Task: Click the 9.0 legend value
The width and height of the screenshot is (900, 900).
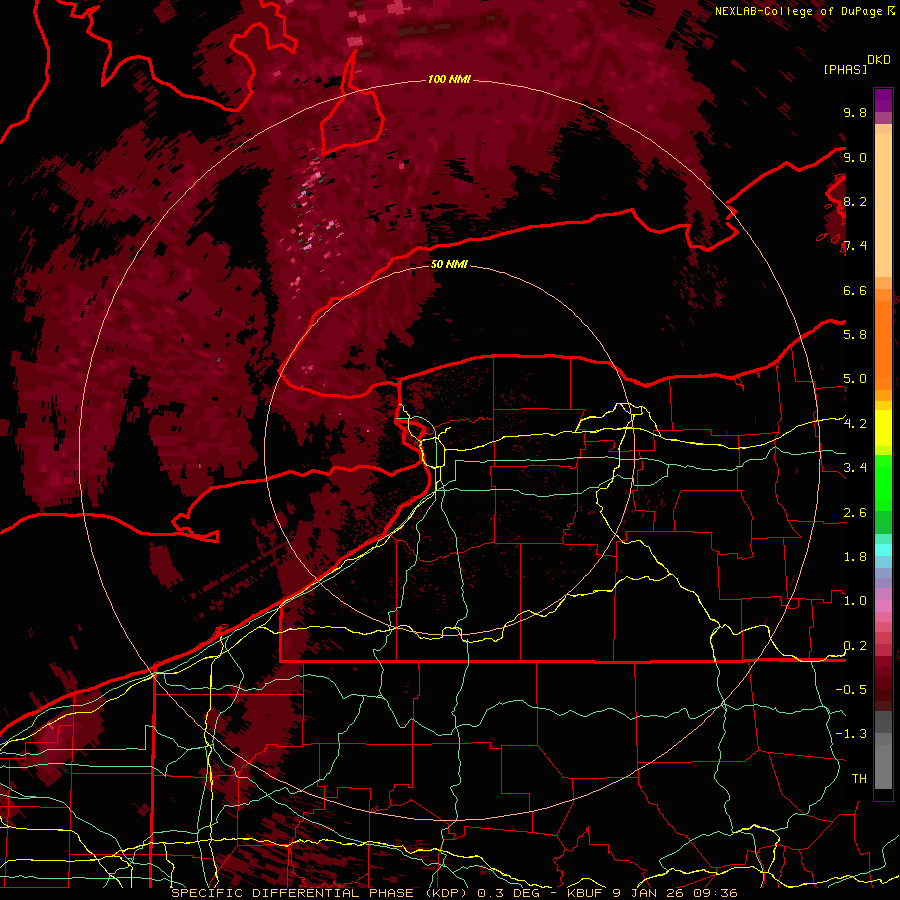Action: click(x=855, y=157)
